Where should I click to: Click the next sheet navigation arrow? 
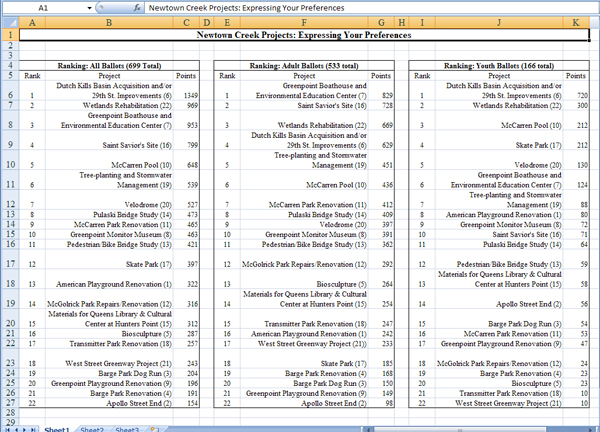click(x=25, y=427)
